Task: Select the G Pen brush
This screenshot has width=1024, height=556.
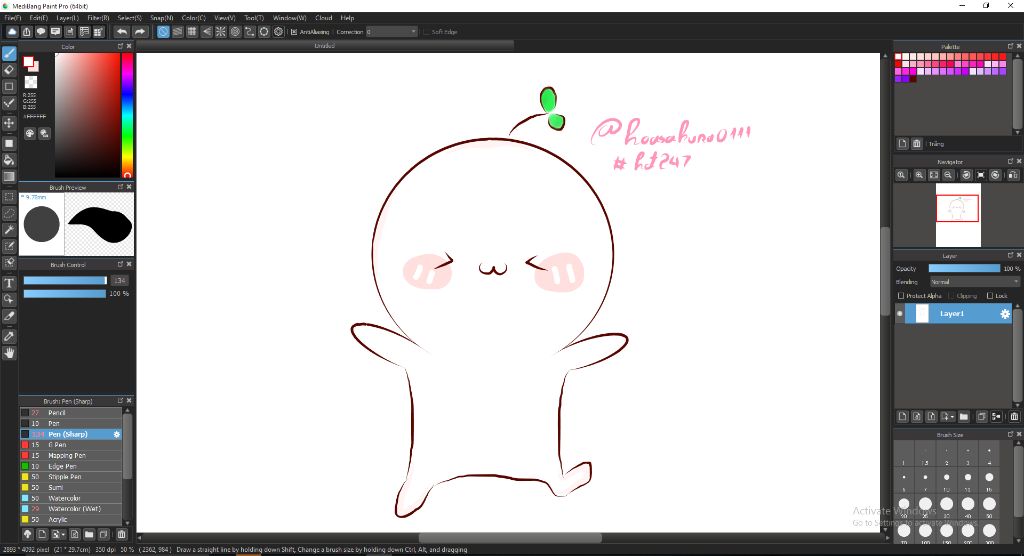Action: click(x=71, y=445)
